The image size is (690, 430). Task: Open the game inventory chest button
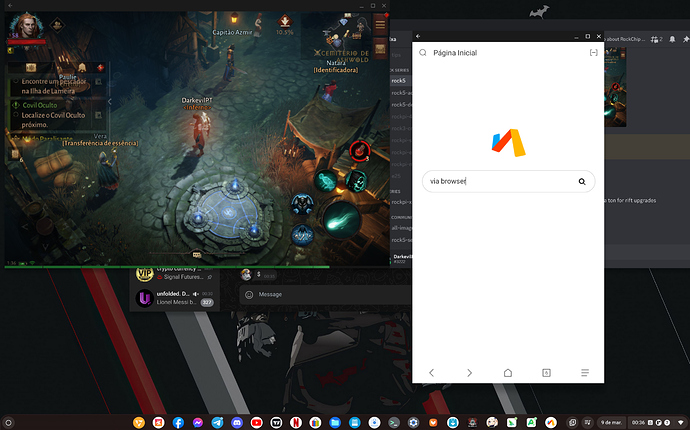(x=380, y=48)
